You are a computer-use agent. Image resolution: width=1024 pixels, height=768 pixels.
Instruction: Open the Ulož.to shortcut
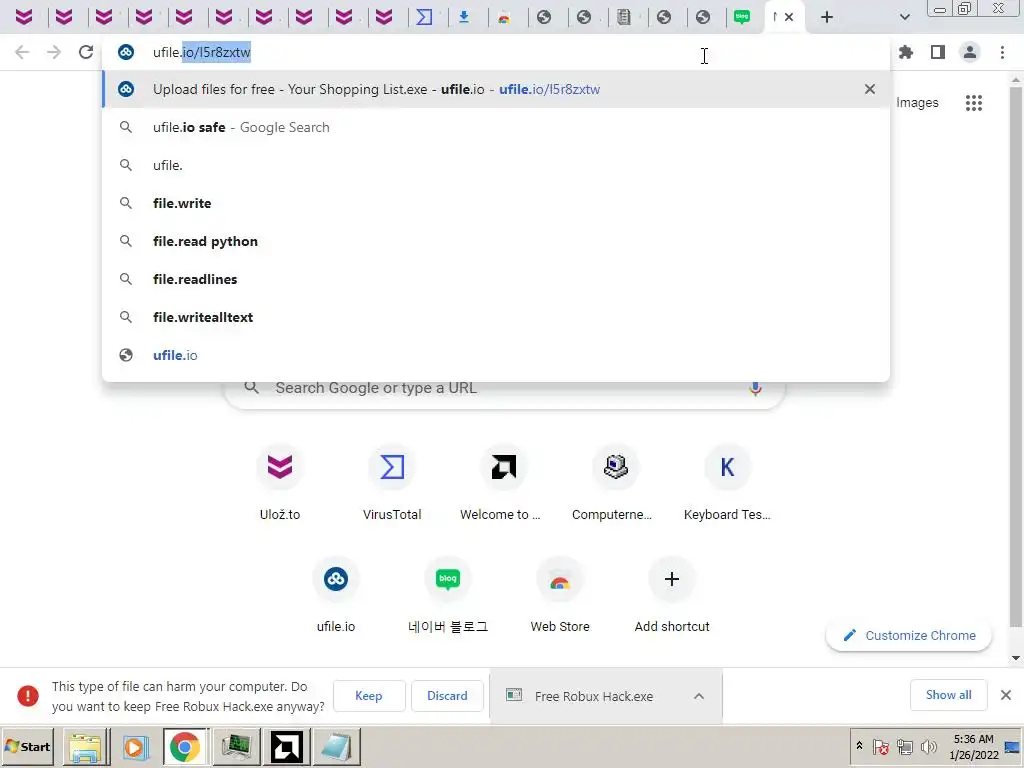click(x=280, y=483)
